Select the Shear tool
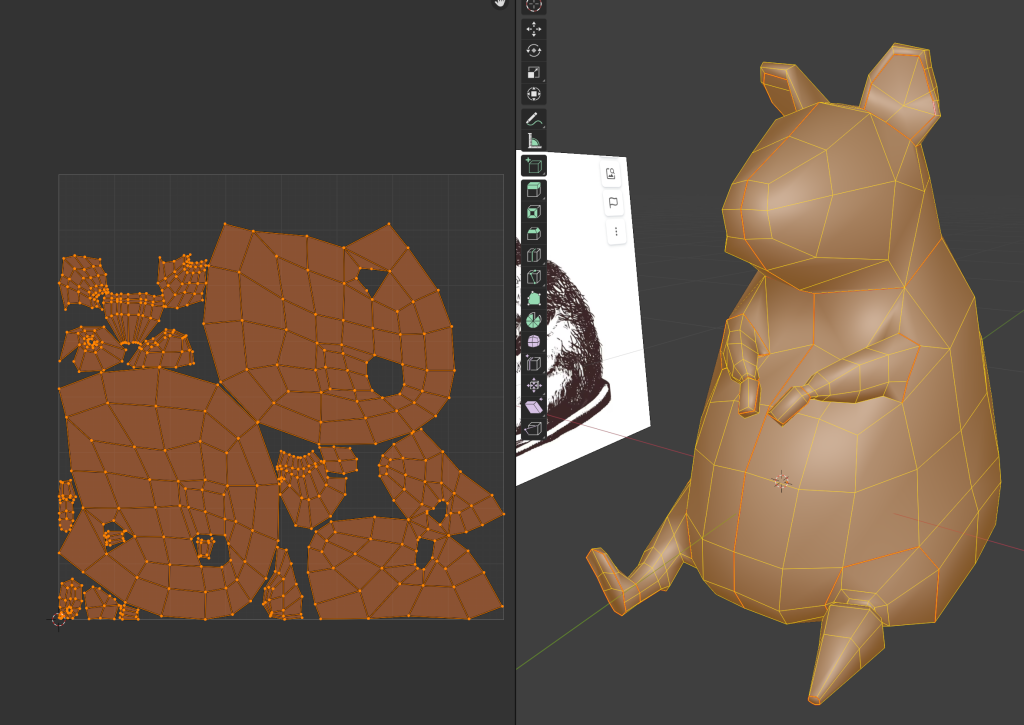 (534, 406)
